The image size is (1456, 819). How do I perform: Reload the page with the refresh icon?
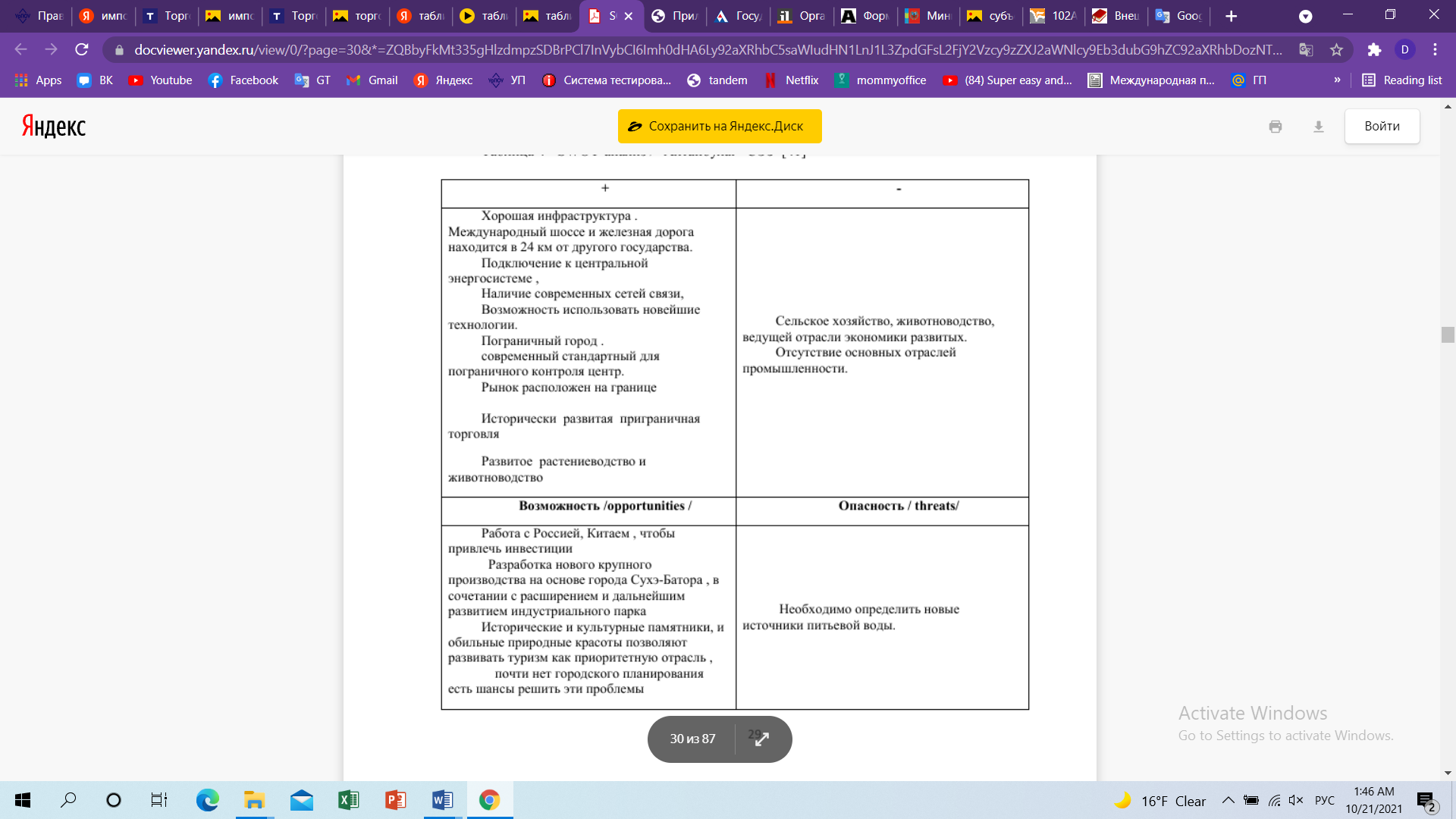[x=82, y=49]
